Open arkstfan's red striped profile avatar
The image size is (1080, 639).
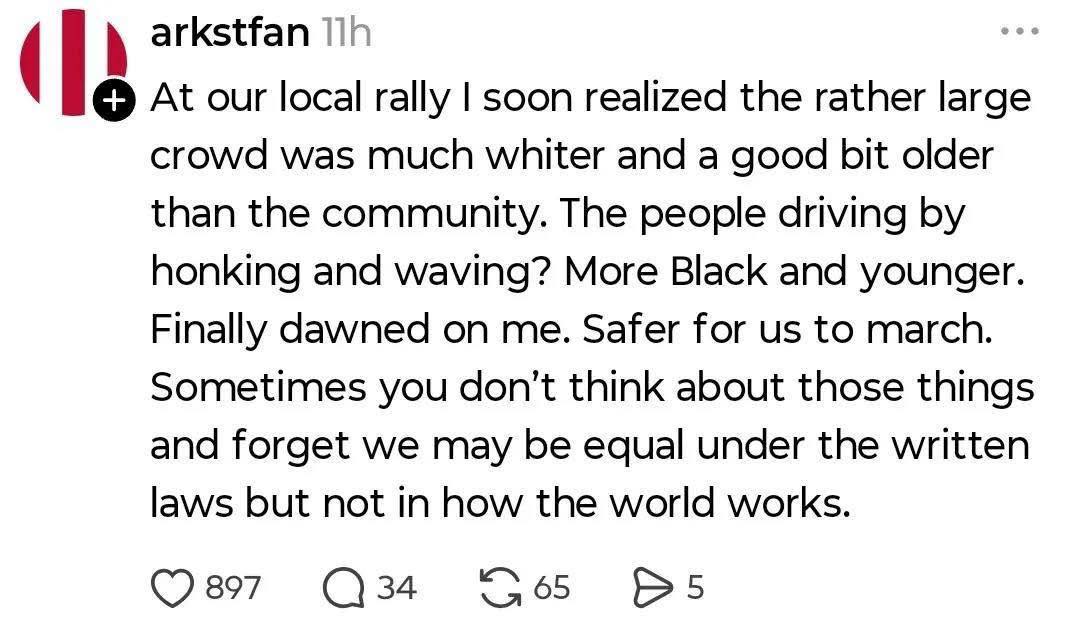(x=72, y=62)
